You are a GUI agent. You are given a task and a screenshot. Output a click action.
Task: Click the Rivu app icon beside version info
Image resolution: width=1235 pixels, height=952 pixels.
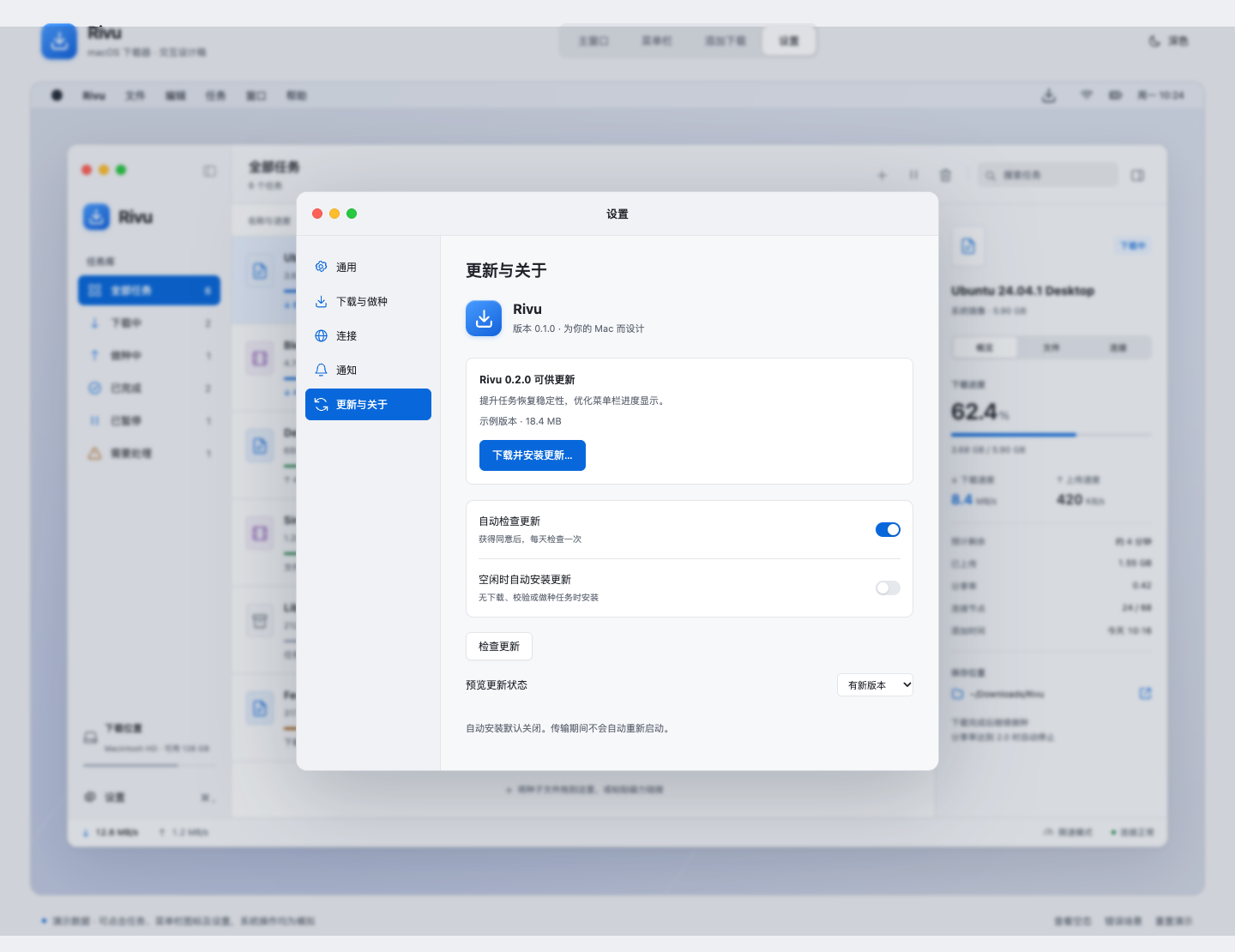click(x=484, y=318)
